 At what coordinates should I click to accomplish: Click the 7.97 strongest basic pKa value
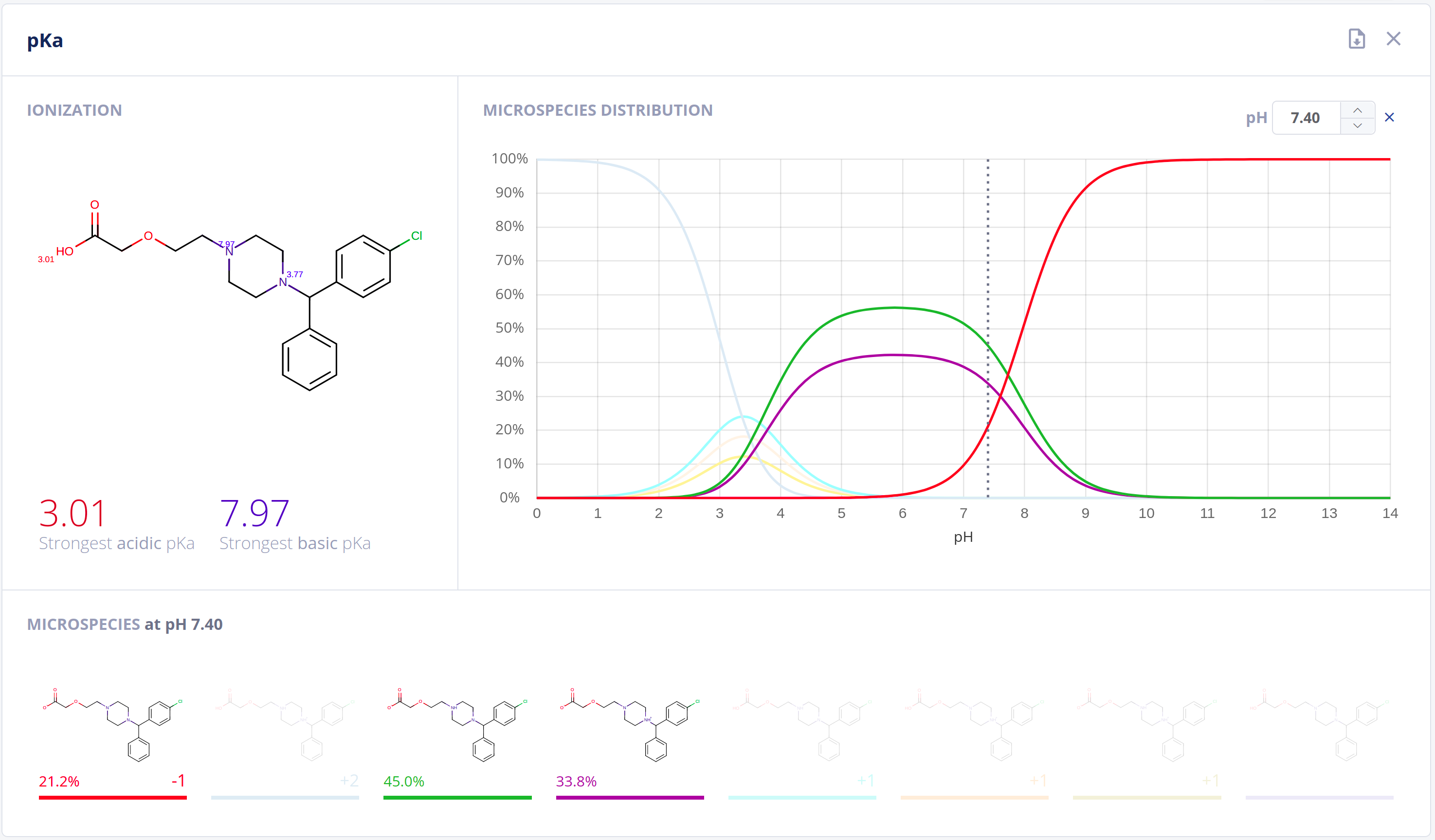pos(254,513)
